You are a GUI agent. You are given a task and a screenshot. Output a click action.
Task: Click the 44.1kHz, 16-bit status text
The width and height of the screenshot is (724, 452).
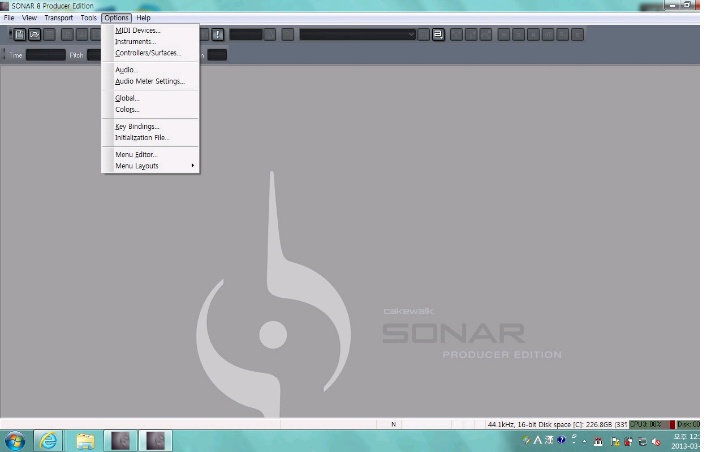pos(511,424)
